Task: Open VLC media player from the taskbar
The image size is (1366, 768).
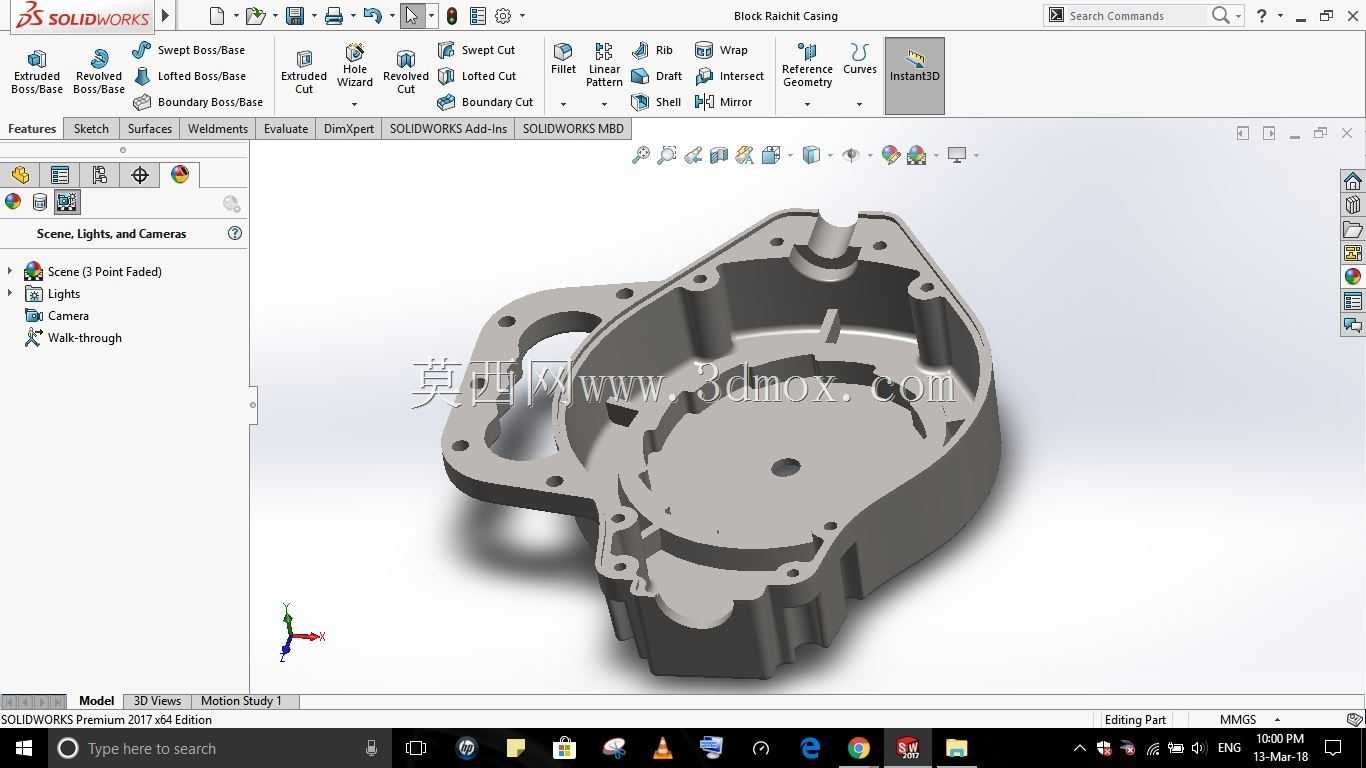Action: (663, 748)
